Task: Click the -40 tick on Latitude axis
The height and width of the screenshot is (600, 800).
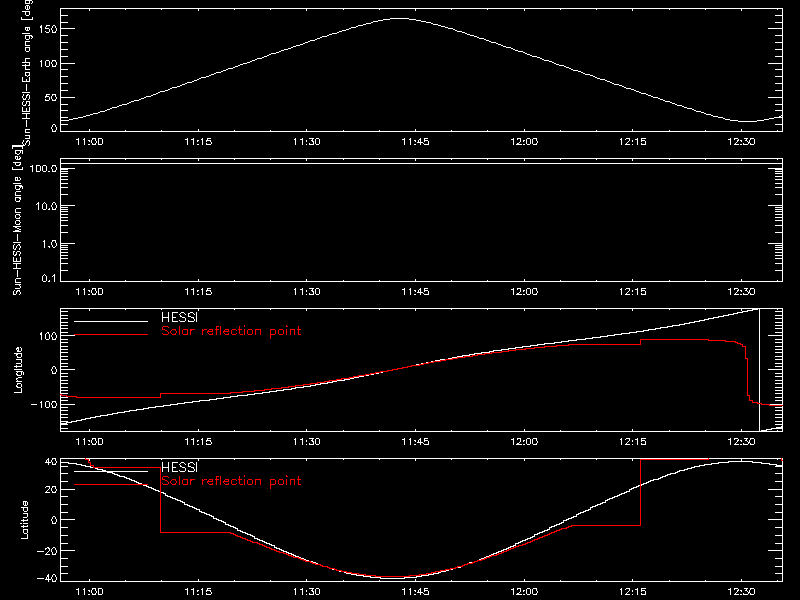Action: point(47,578)
